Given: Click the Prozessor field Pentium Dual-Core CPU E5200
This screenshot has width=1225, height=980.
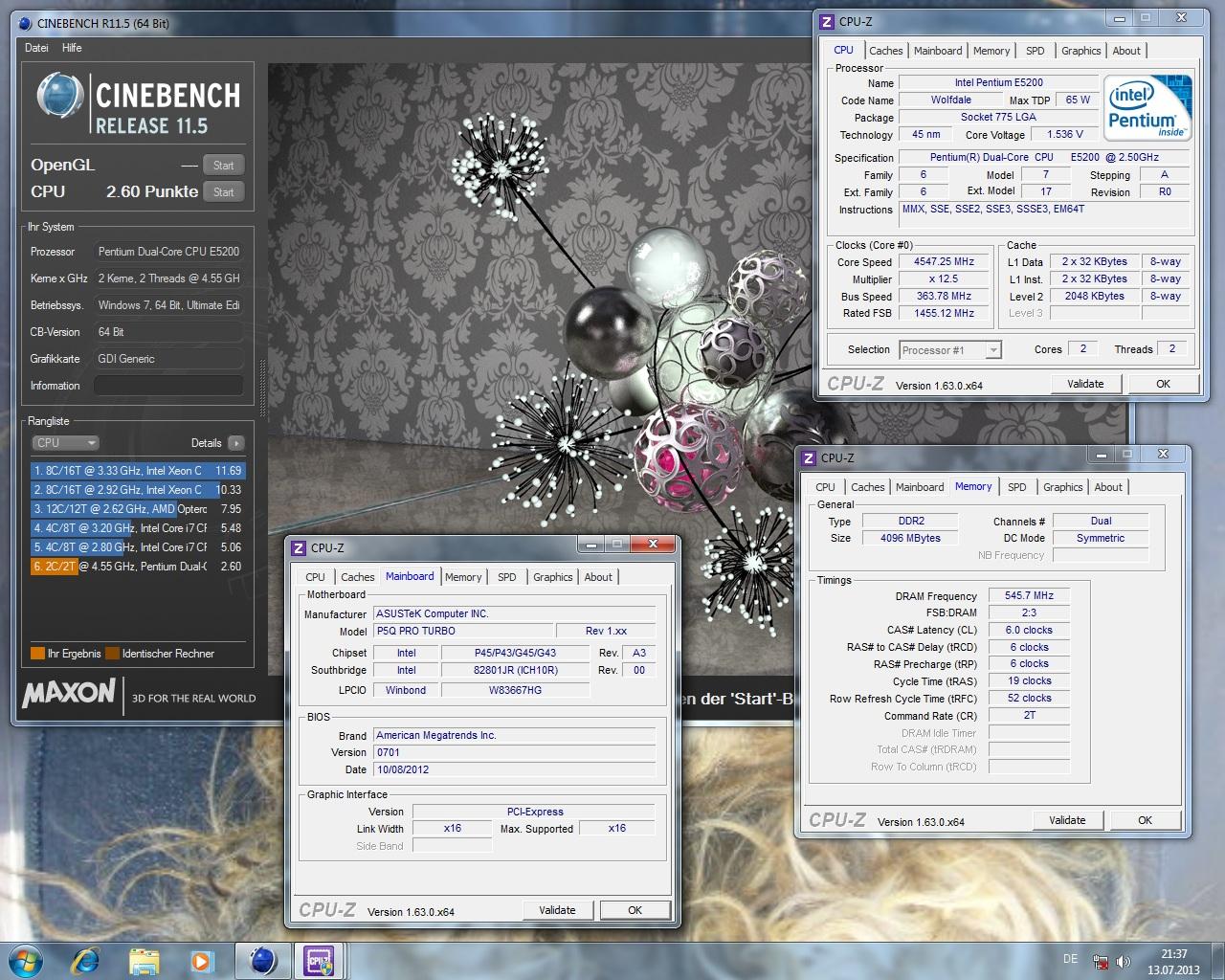Looking at the screenshot, I should click(168, 252).
